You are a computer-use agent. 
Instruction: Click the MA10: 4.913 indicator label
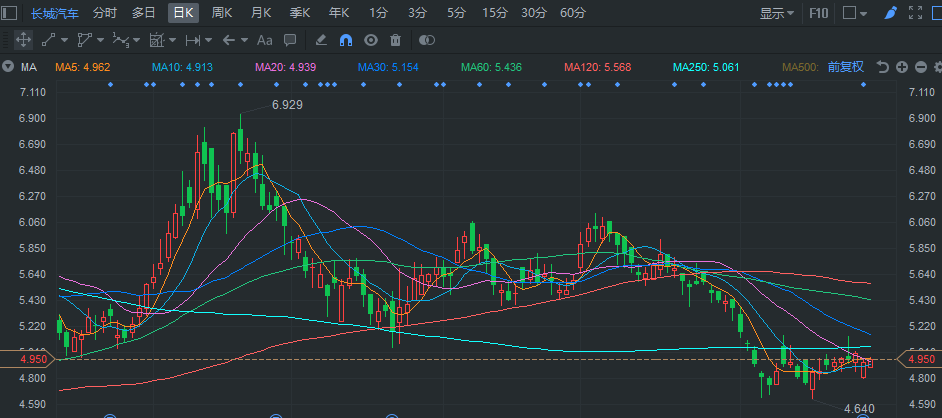[x=182, y=67]
